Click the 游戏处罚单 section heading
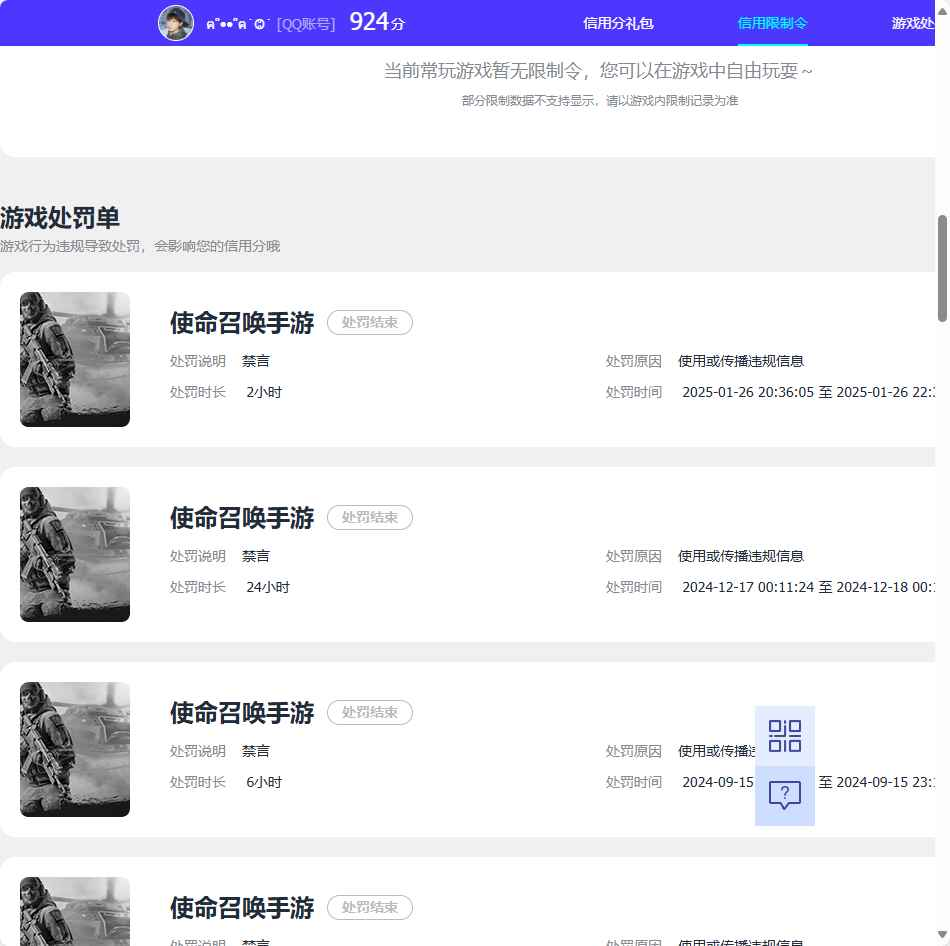Screen dimensions: 950x946 click(60, 218)
